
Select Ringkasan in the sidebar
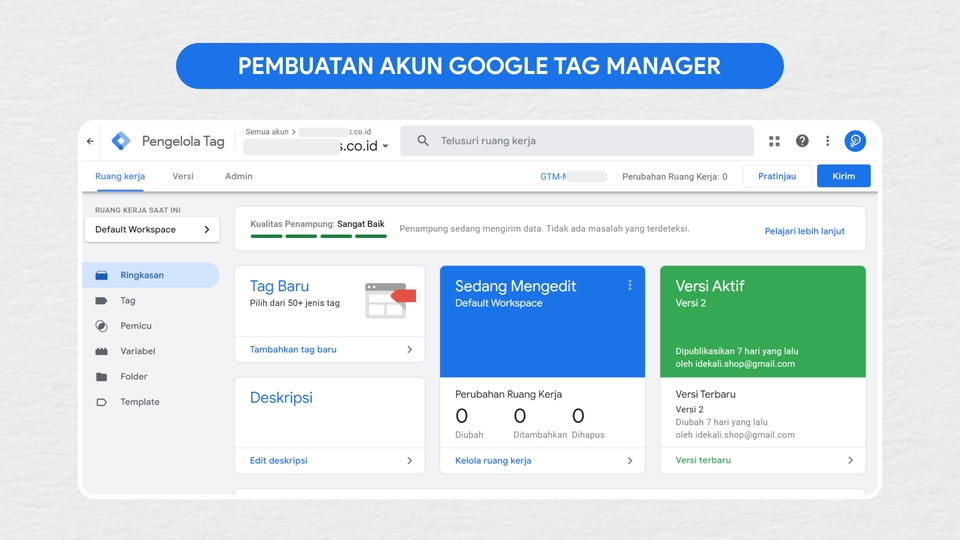(x=151, y=276)
